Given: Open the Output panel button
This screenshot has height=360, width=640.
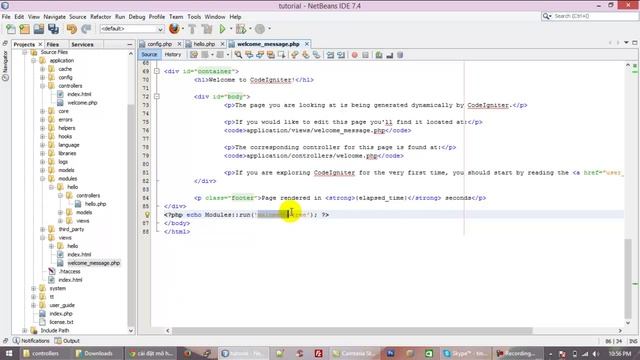Looking at the screenshot, I should click(x=67, y=341).
